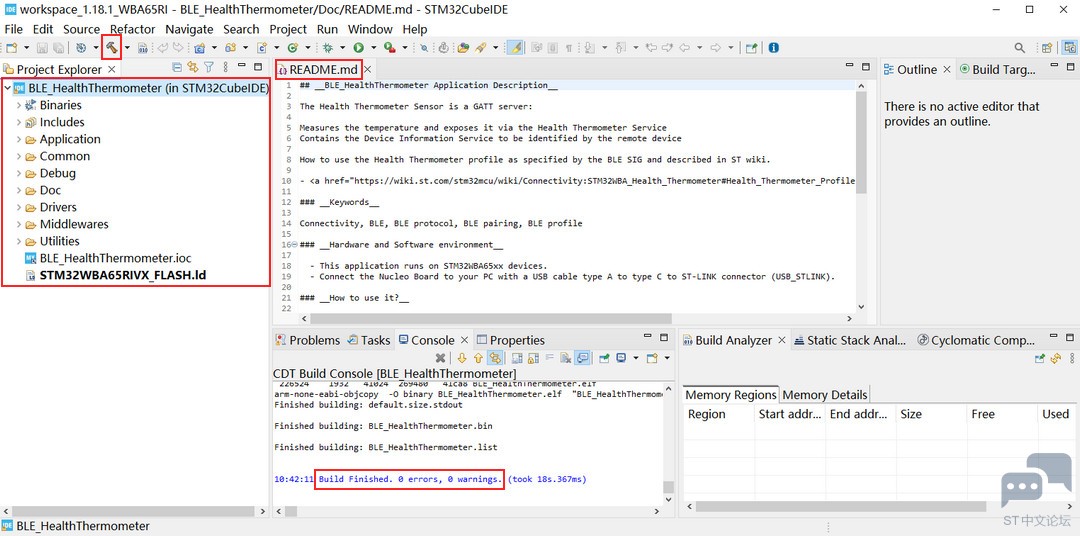This screenshot has height=536, width=1080.
Task: Toggle the active C/C++ perspective button at the right end of the toolbar
Action: click(1070, 48)
